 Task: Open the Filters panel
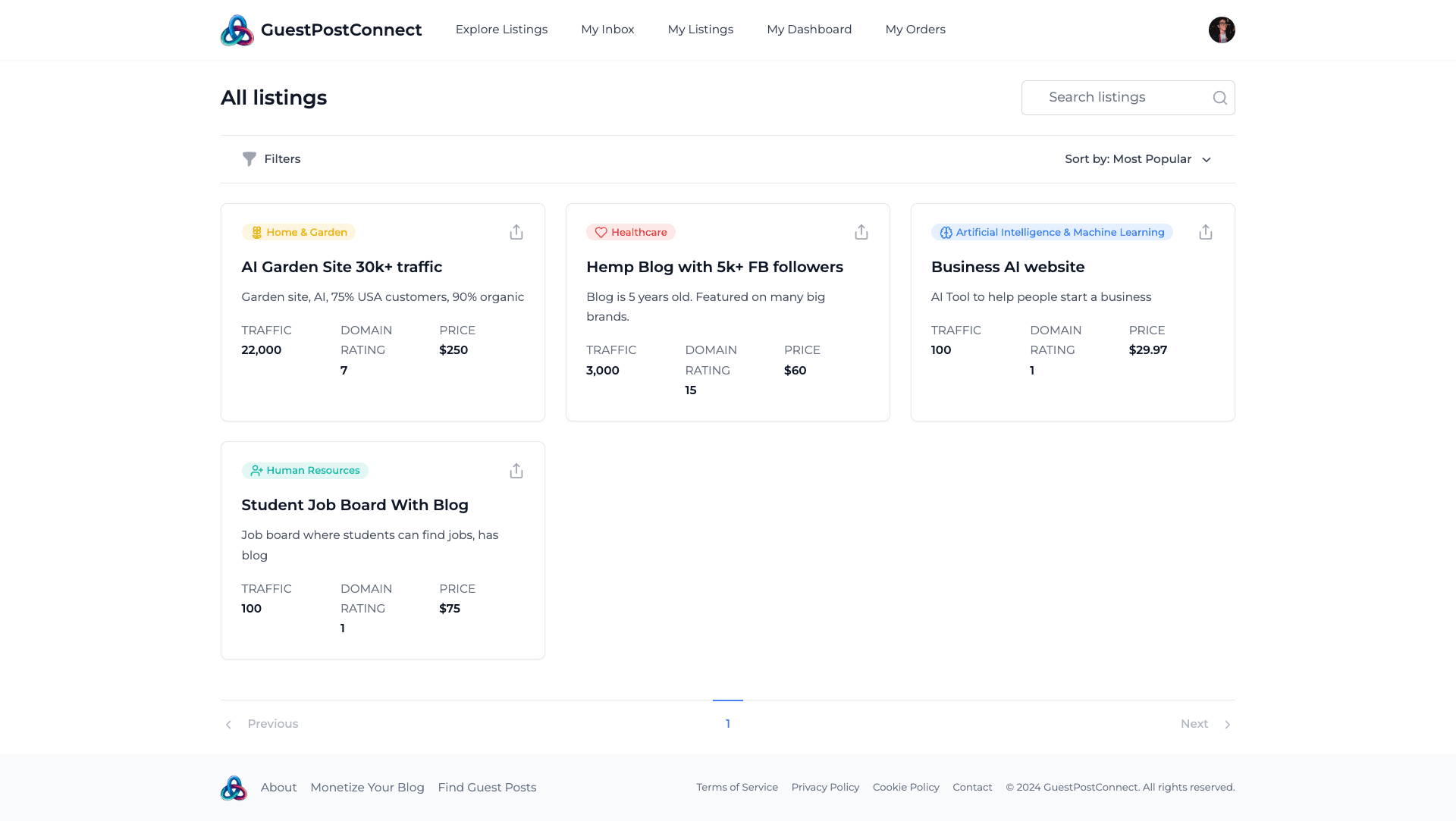(271, 159)
